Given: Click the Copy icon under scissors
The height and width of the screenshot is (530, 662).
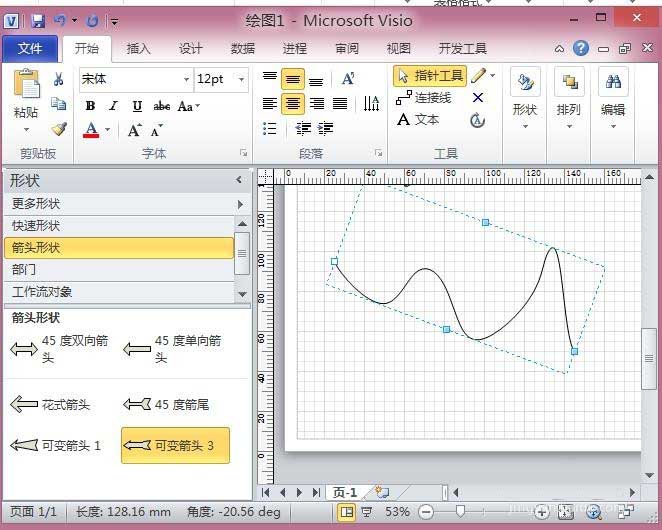Looking at the screenshot, I should point(58,103).
